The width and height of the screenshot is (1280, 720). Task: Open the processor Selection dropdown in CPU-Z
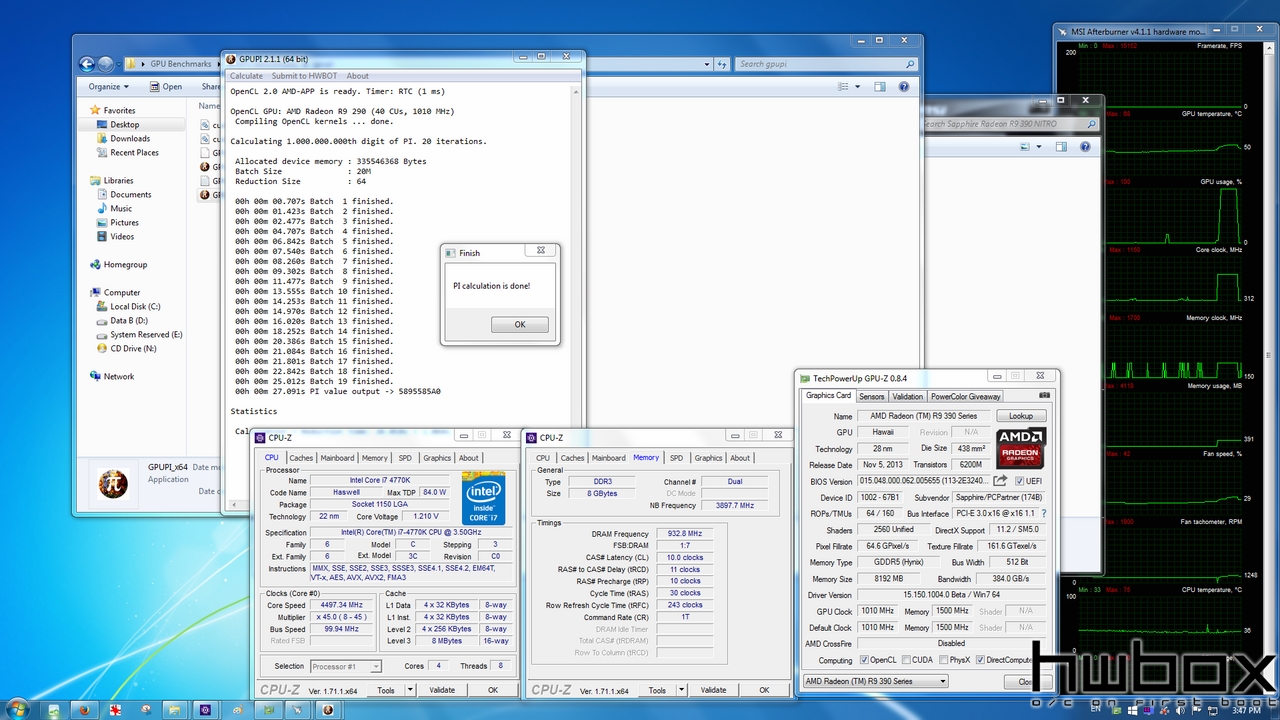click(x=345, y=666)
